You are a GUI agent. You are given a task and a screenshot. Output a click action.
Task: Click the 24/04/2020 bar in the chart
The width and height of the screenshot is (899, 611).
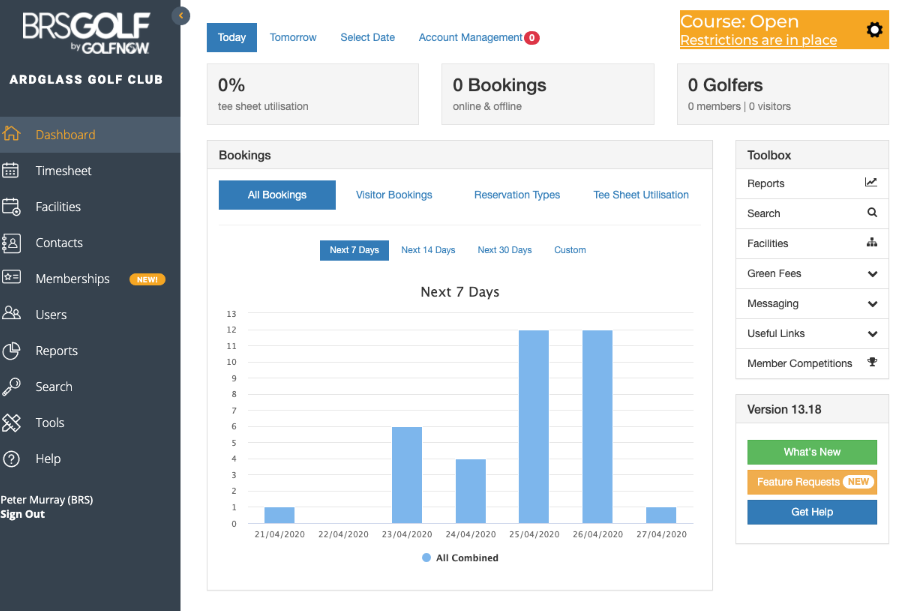point(471,491)
